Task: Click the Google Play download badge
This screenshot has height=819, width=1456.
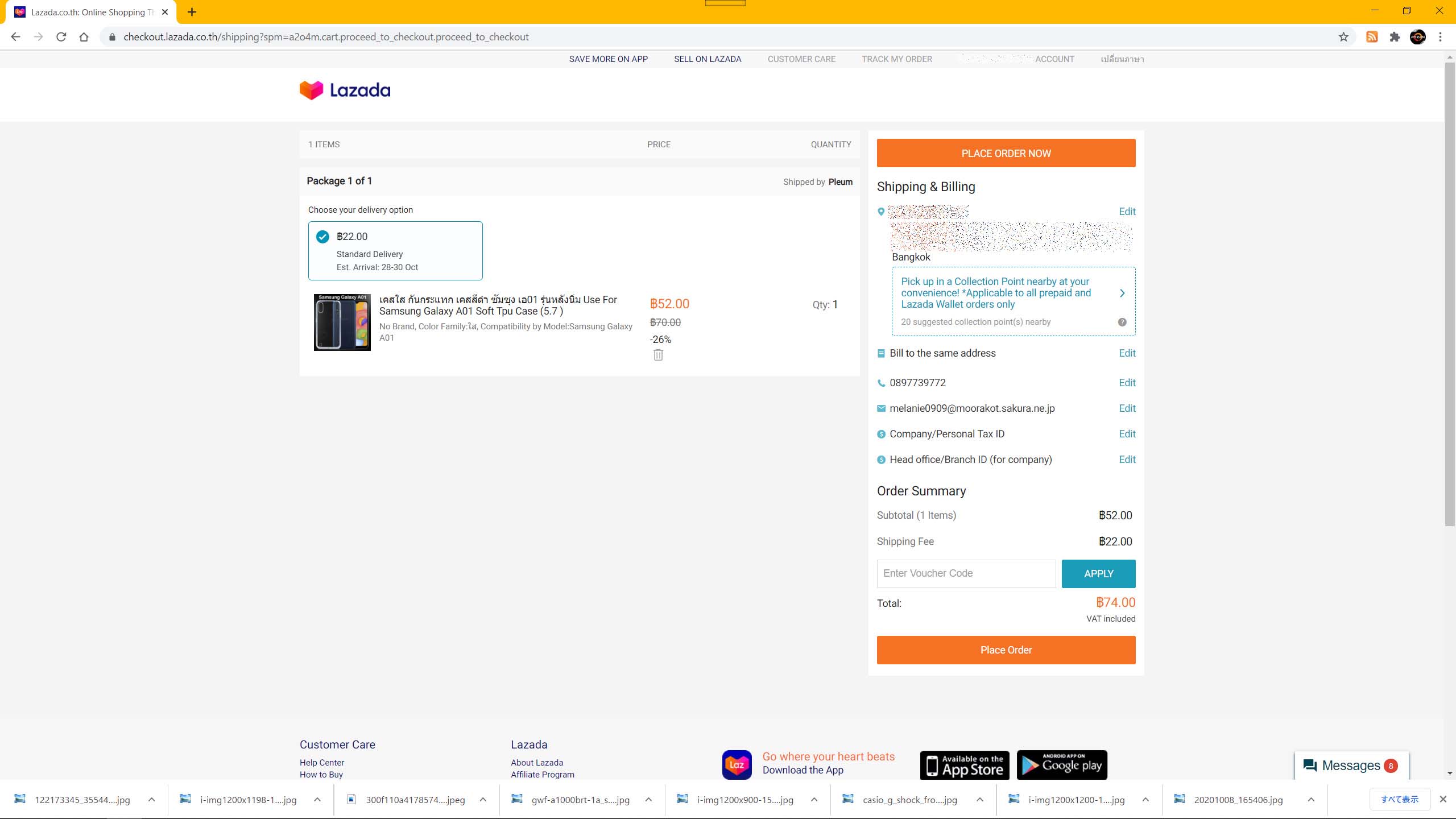Action: click(x=1062, y=765)
